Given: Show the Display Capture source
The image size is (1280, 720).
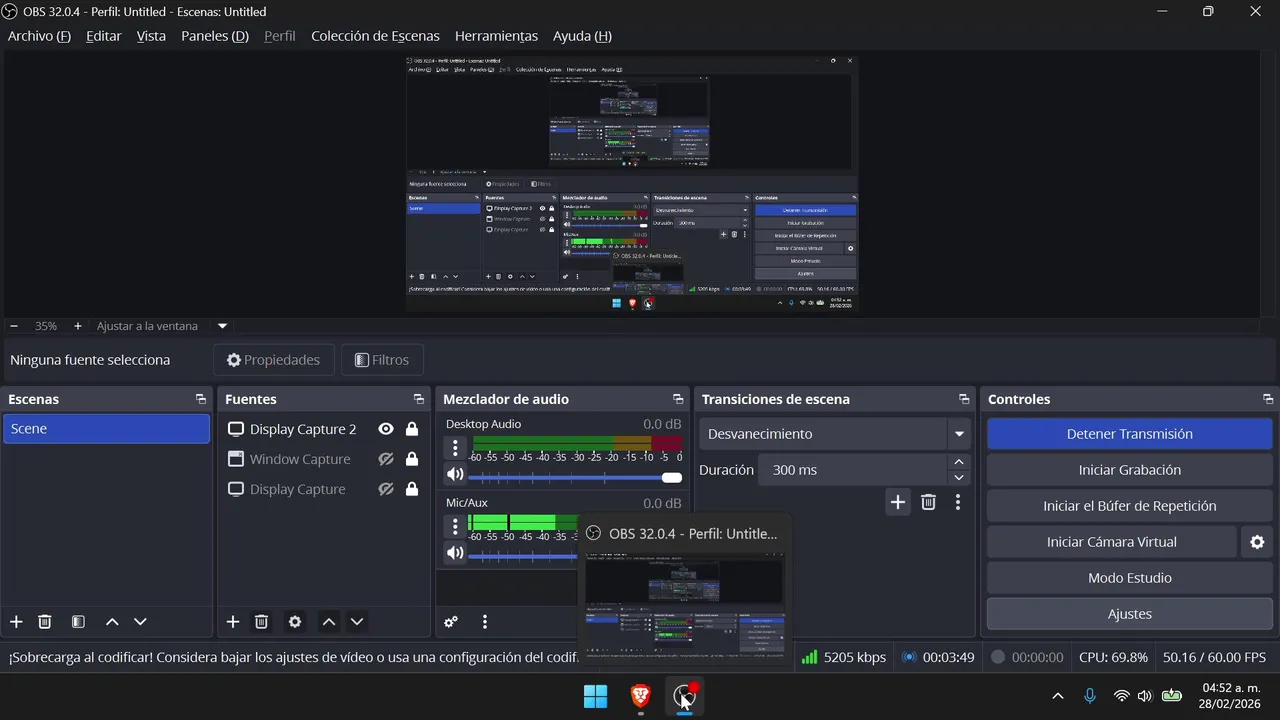Looking at the screenshot, I should 386,489.
